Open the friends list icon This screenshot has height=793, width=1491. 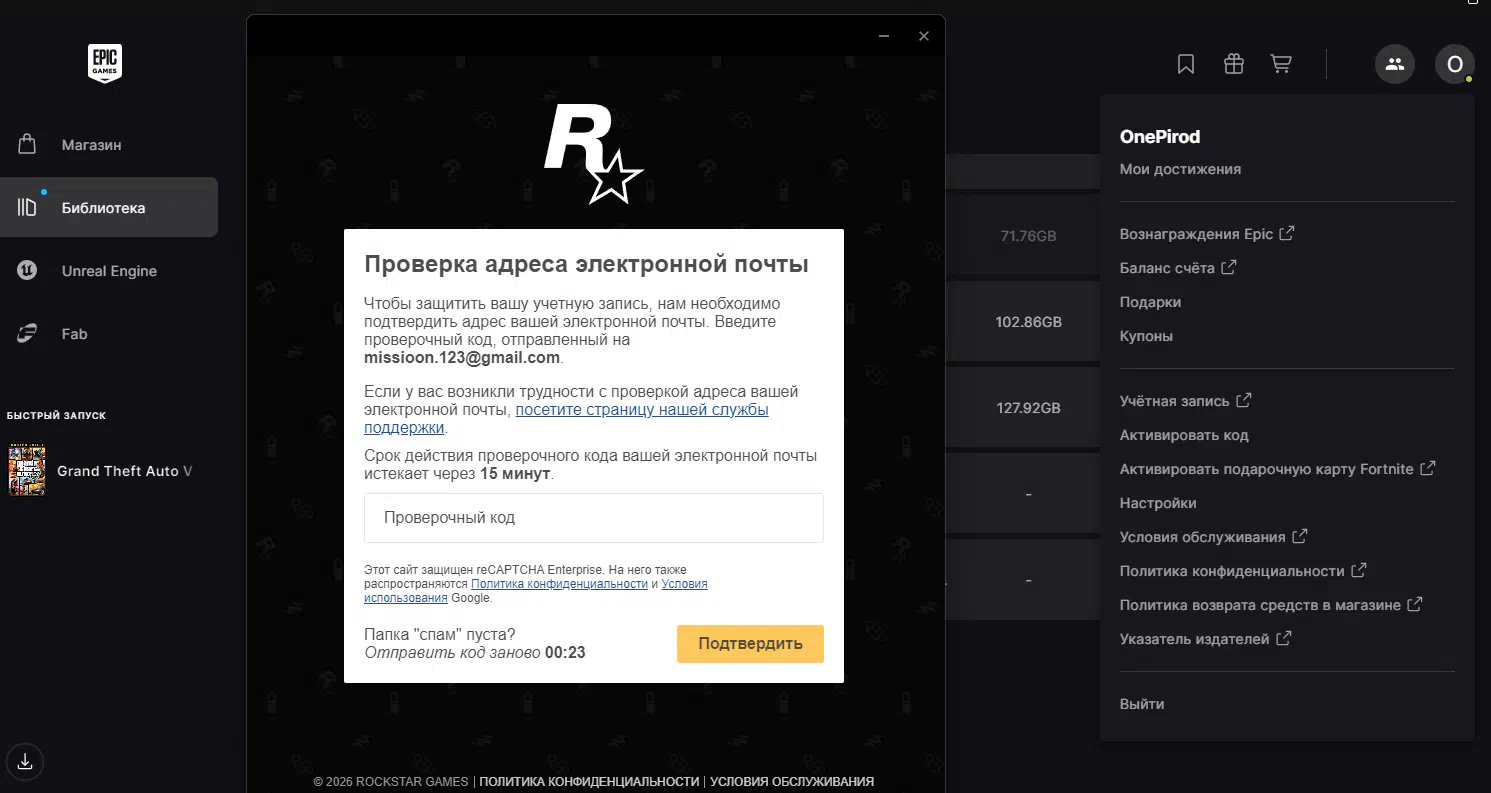coord(1394,65)
